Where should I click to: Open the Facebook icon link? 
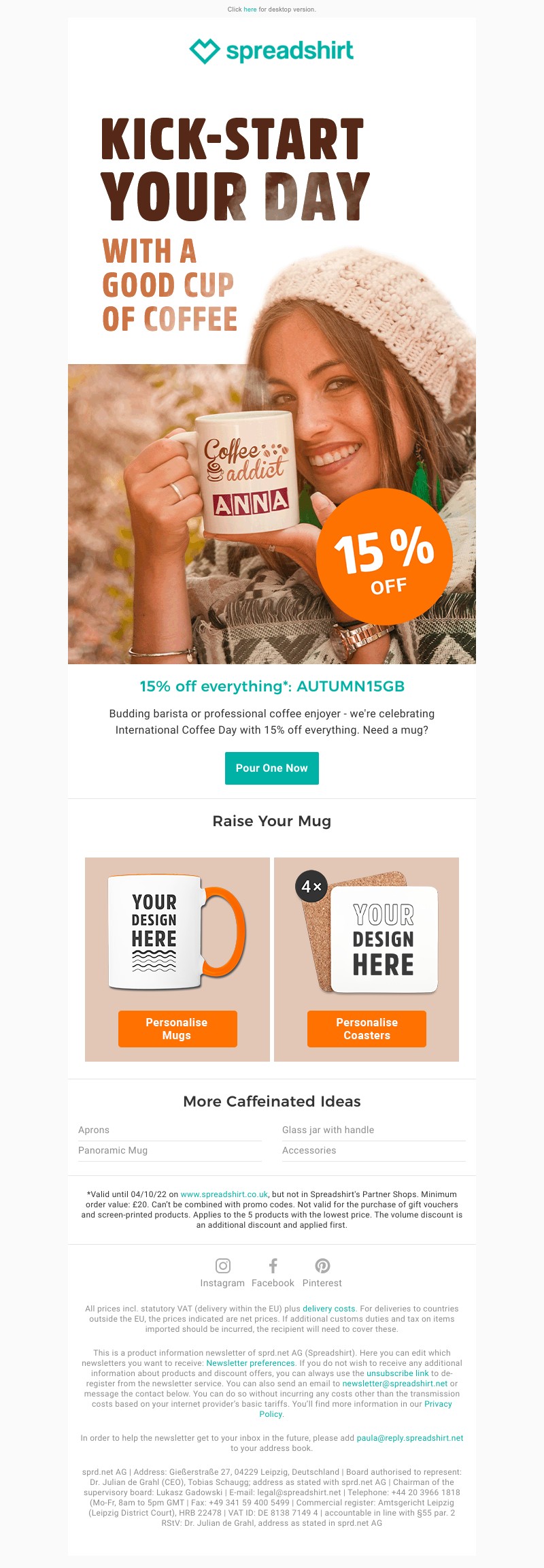point(273,1266)
